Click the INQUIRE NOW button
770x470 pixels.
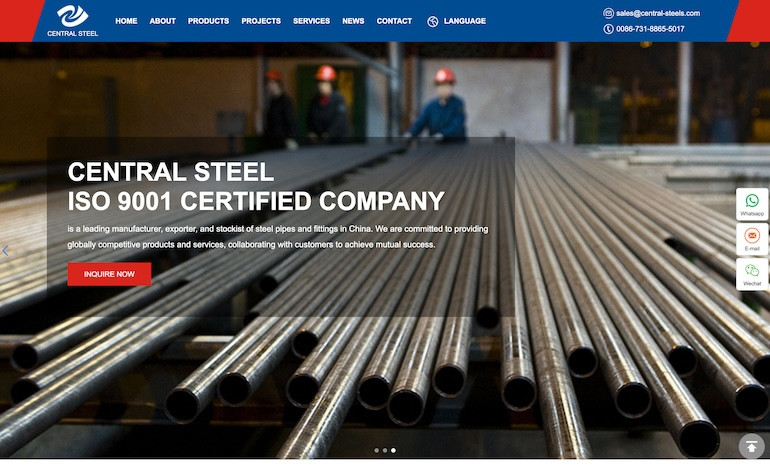pyautogui.click(x=109, y=274)
